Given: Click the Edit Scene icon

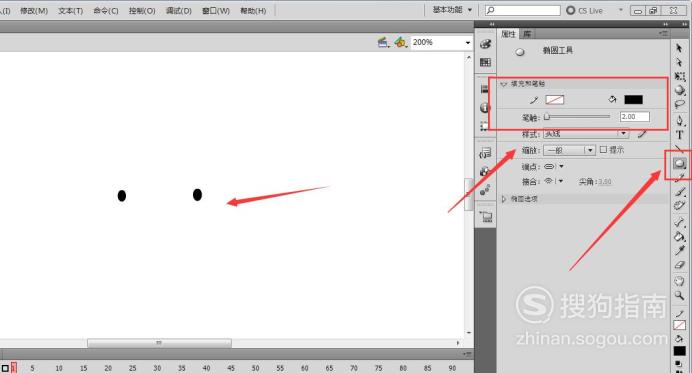Looking at the screenshot, I should point(383,42).
